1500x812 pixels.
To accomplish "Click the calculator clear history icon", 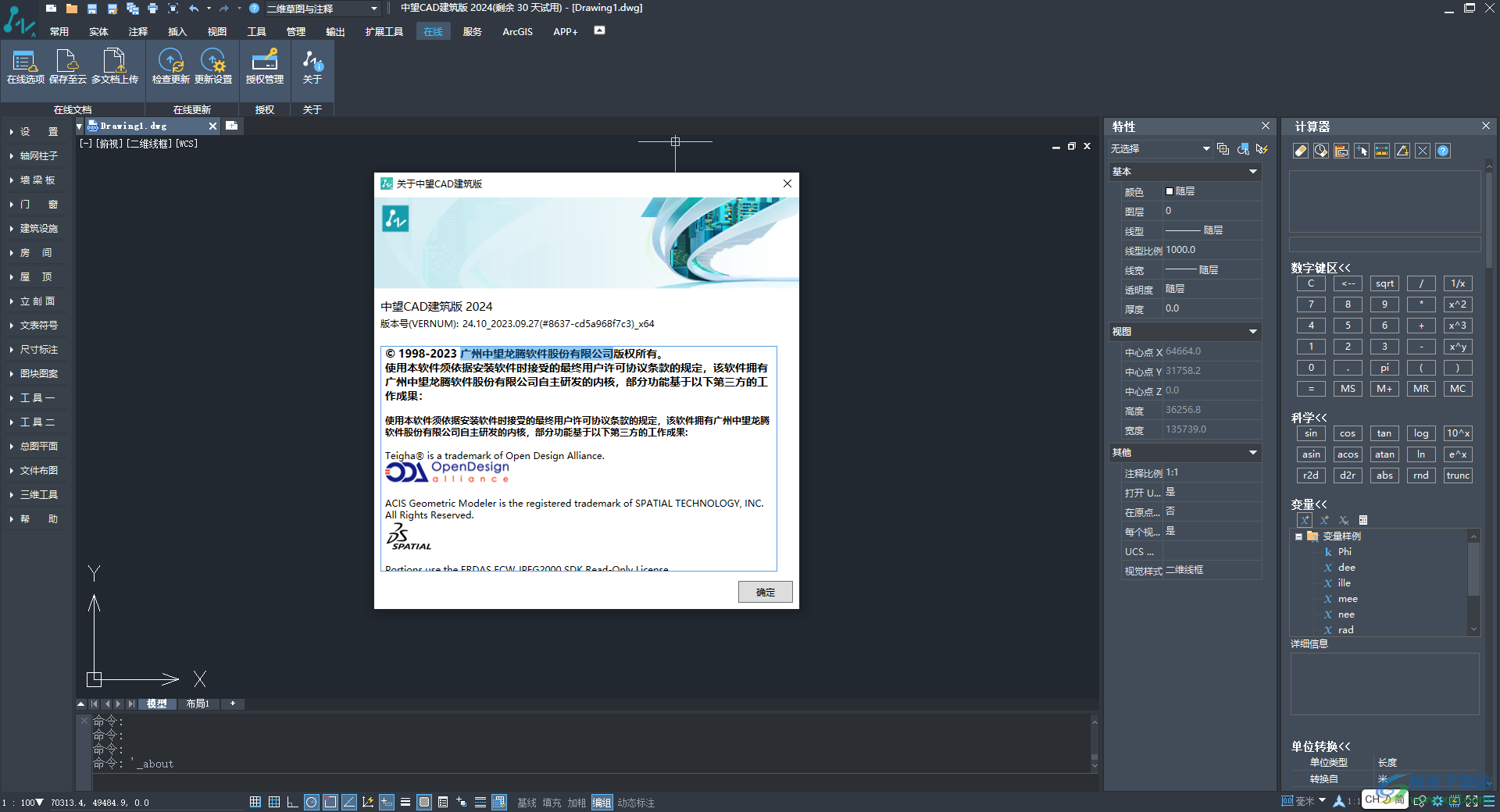I will tap(1320, 151).
